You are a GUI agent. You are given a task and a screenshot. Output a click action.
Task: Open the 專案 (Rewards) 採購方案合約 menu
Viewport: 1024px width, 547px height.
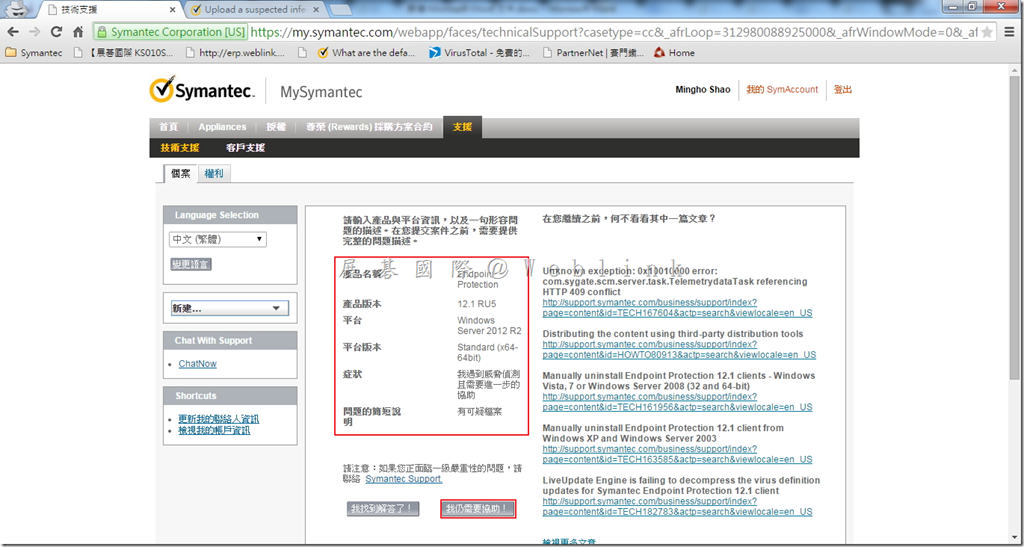click(x=369, y=127)
